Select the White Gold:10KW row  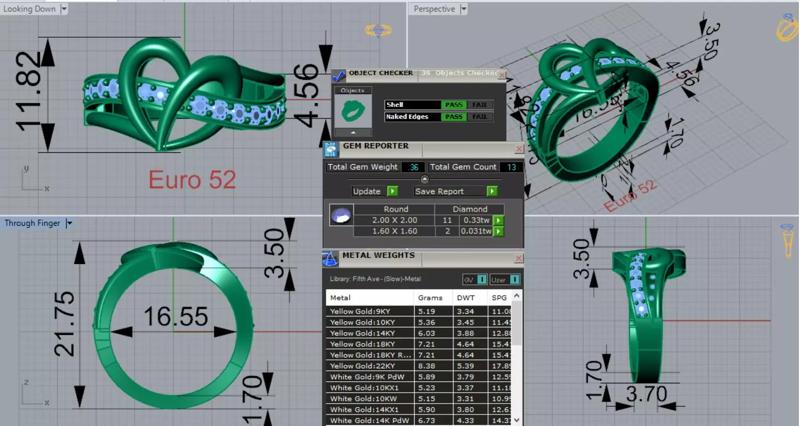coord(419,398)
